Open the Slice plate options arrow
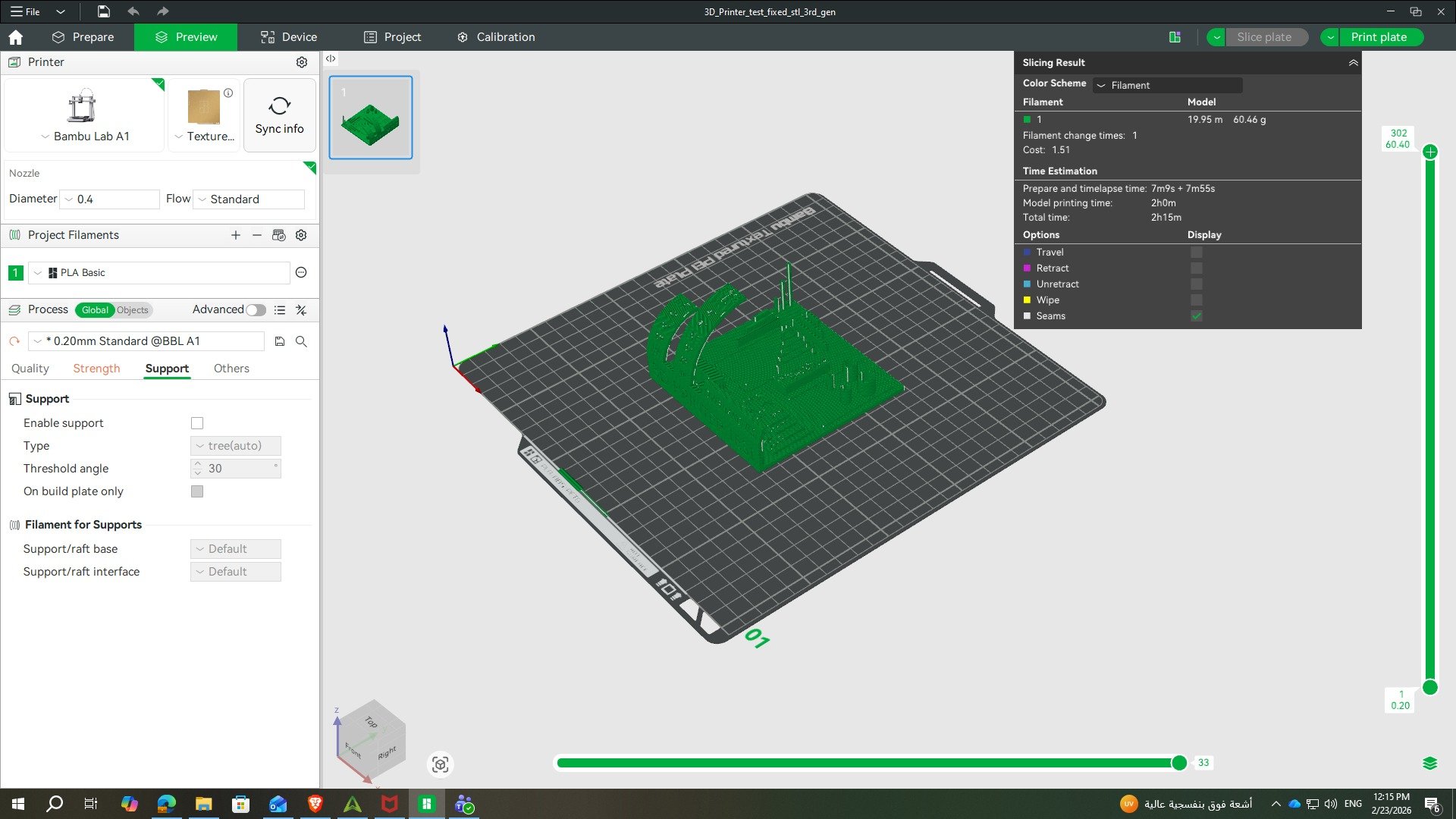 click(x=1216, y=37)
